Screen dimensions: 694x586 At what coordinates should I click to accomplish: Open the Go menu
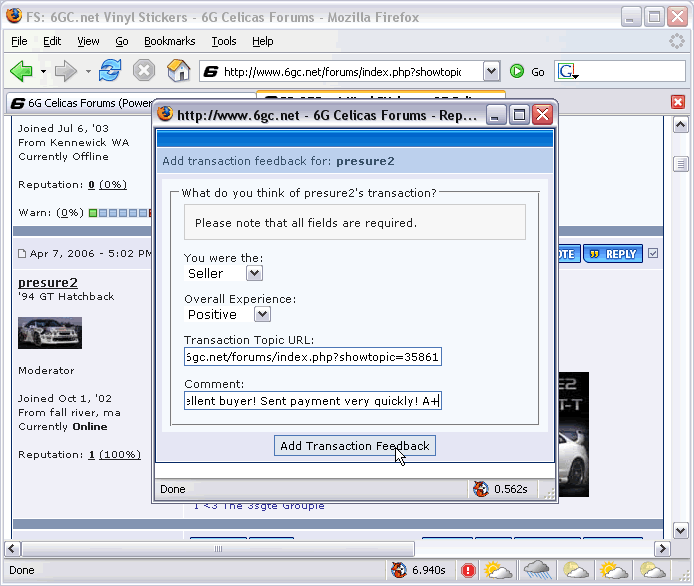point(122,41)
